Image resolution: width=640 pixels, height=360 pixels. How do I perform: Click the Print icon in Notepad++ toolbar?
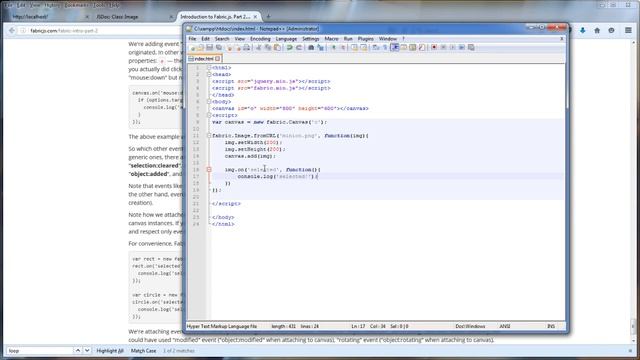[x=247, y=48]
